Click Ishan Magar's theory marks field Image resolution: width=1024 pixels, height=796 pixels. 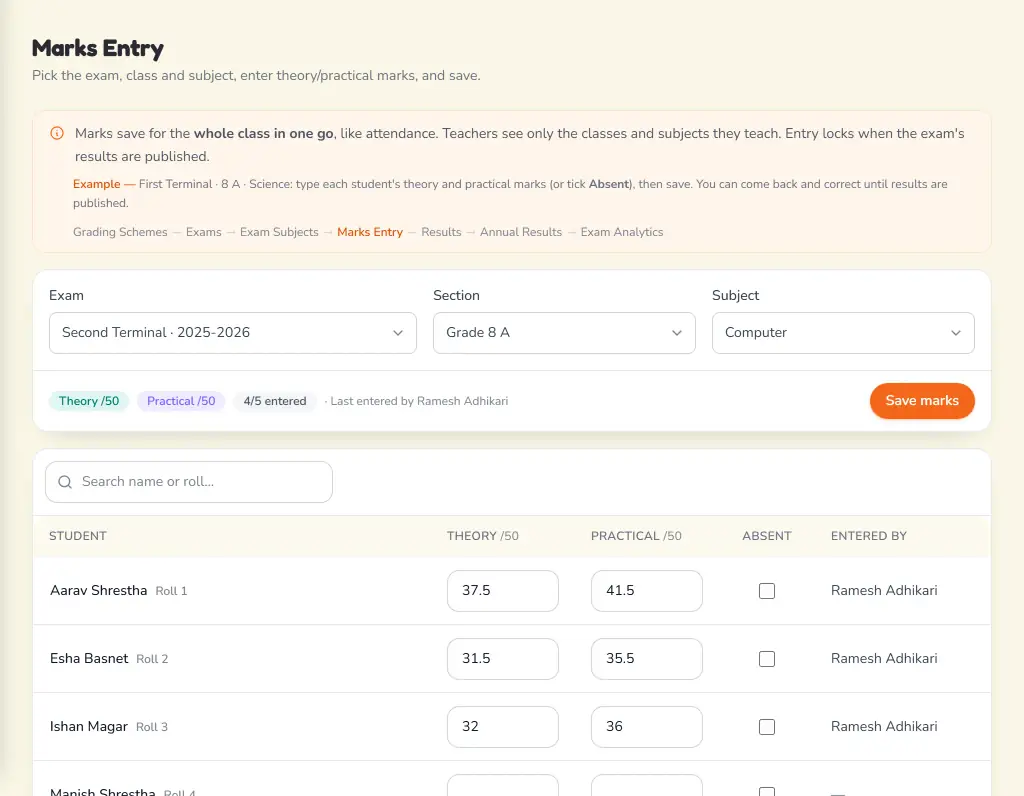[x=503, y=727]
